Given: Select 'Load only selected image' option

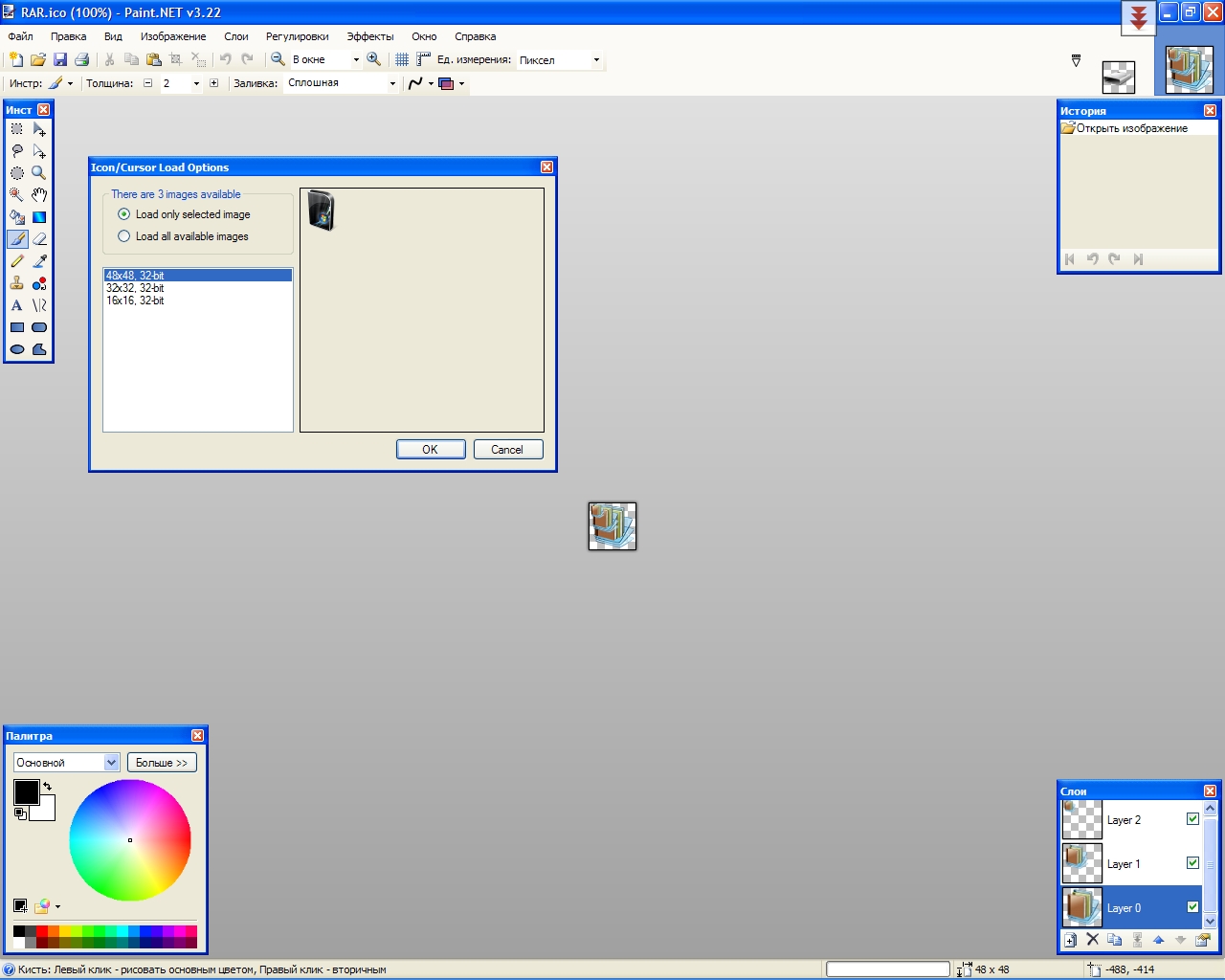Looking at the screenshot, I should point(184,214).
